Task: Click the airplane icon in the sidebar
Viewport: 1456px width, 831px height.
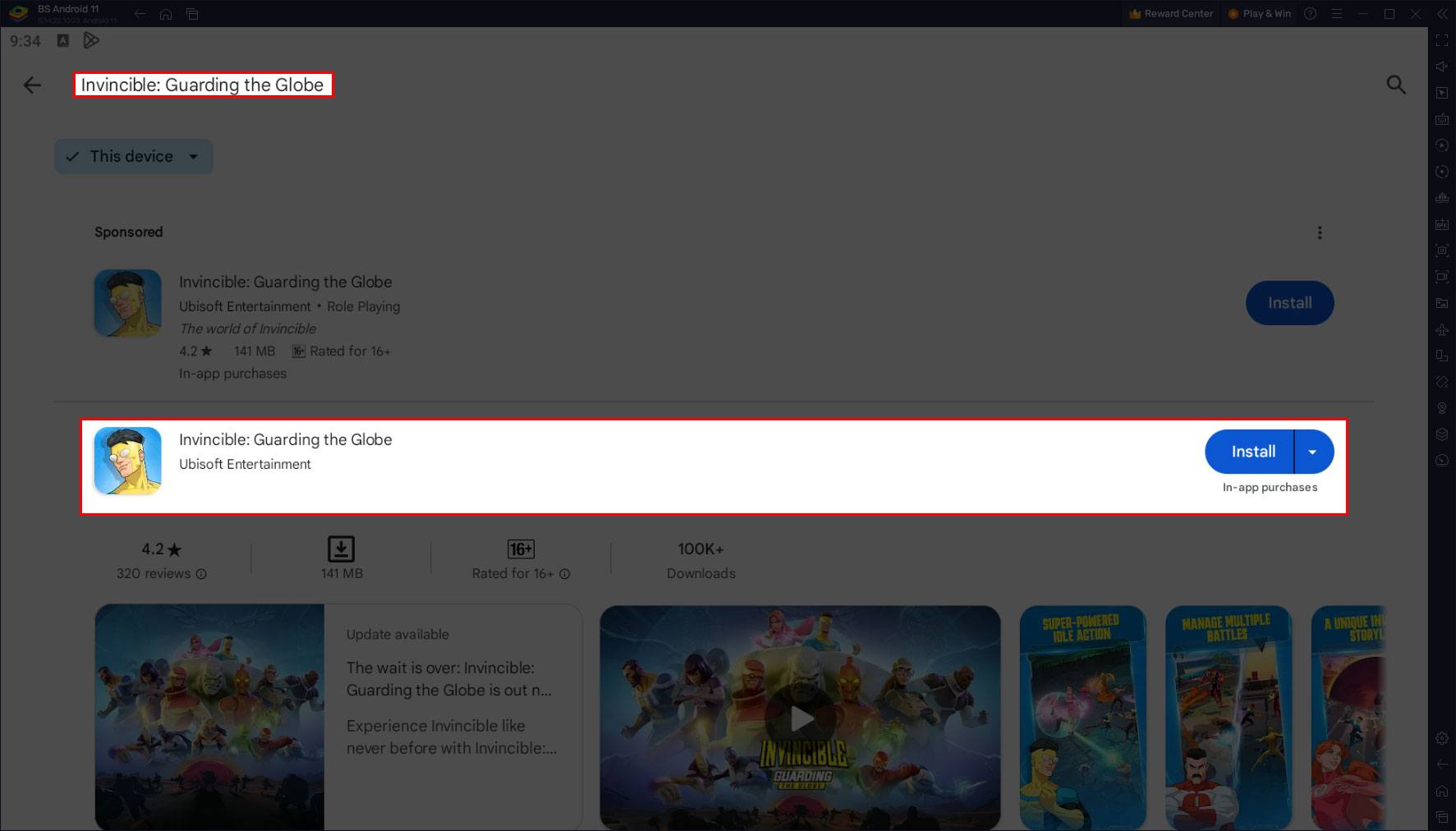Action: coord(1442,329)
